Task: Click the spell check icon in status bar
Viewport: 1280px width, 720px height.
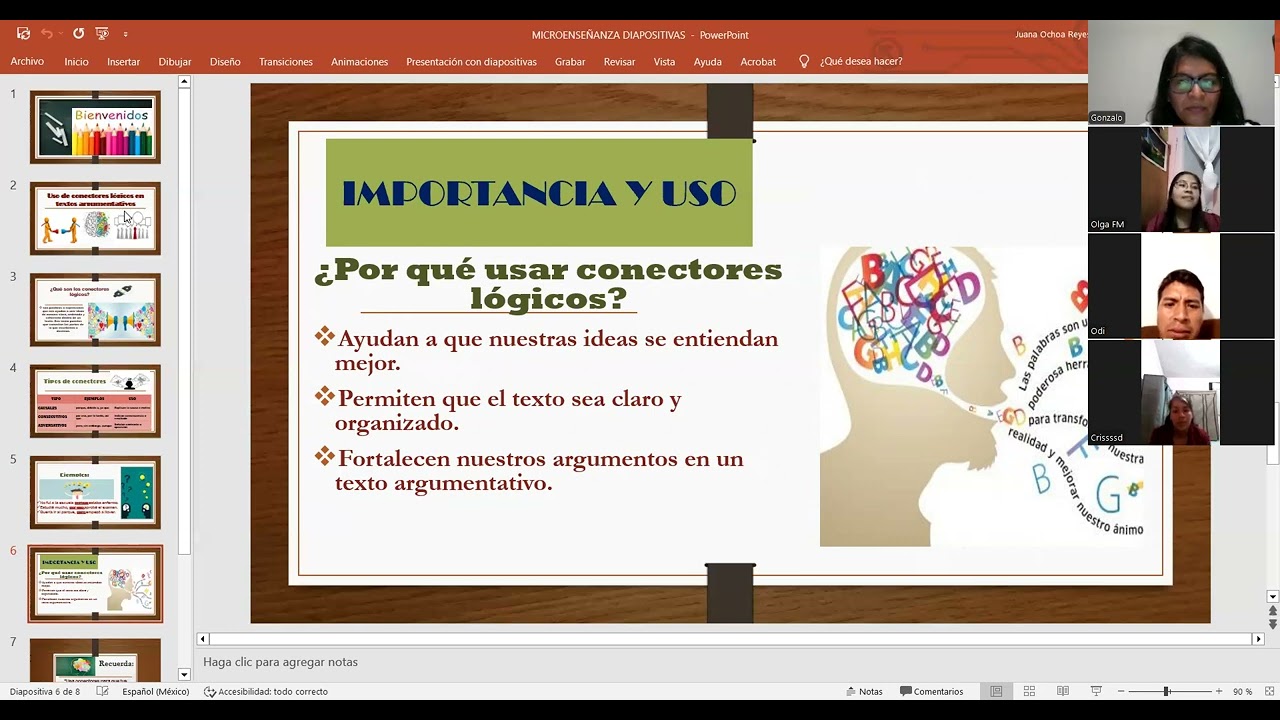Action: coord(102,691)
